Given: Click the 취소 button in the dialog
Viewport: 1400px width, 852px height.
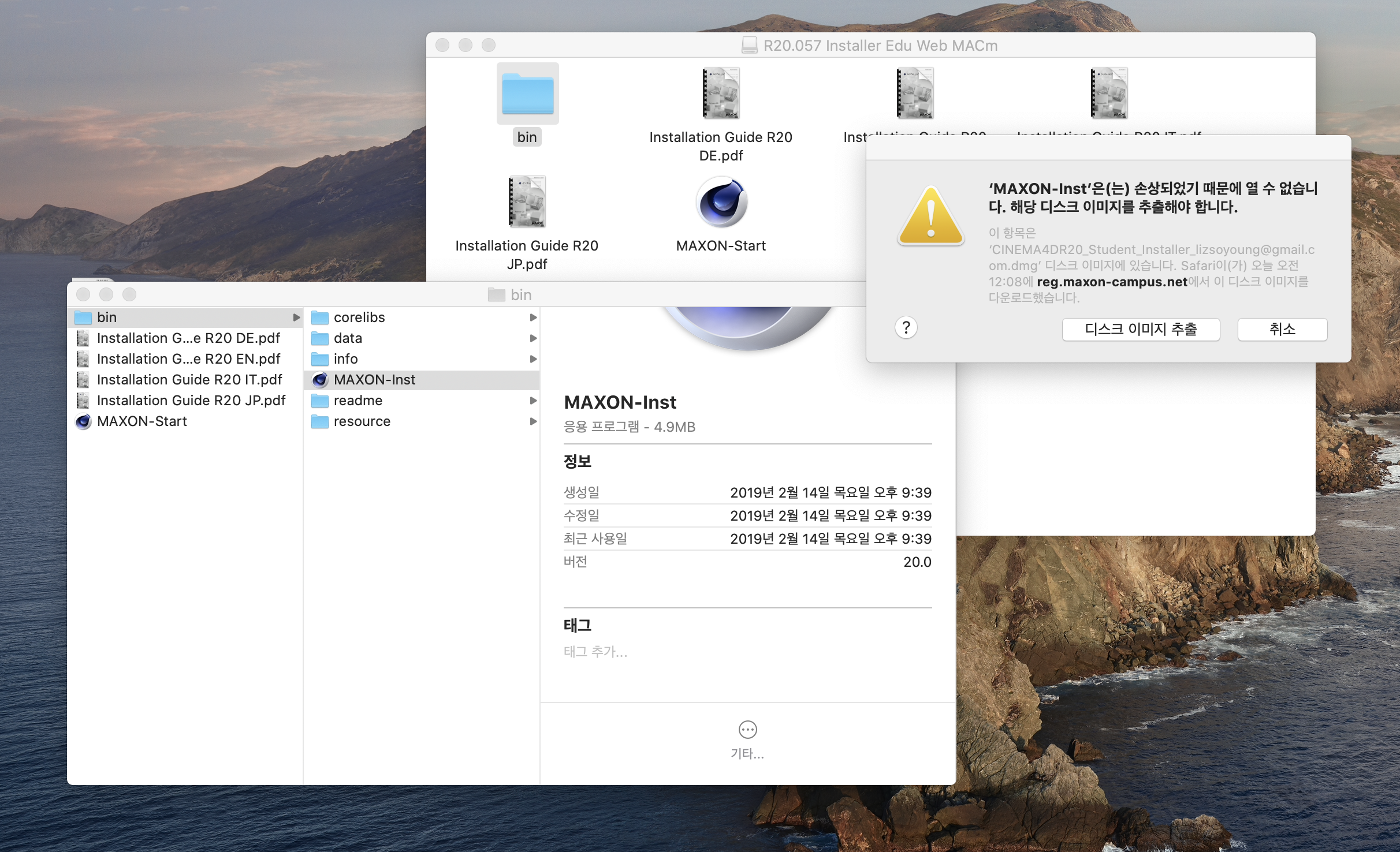Looking at the screenshot, I should 1282,329.
